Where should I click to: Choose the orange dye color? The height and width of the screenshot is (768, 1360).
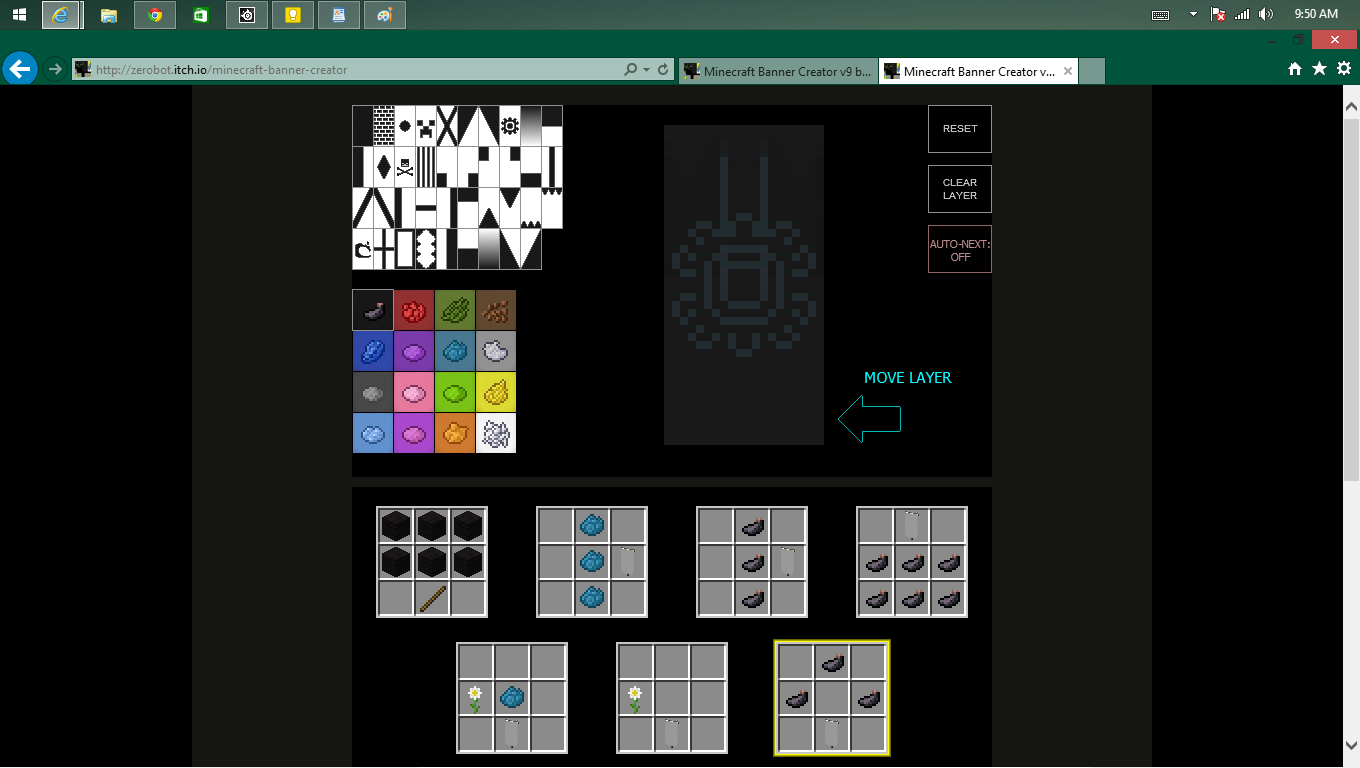pyautogui.click(x=455, y=433)
